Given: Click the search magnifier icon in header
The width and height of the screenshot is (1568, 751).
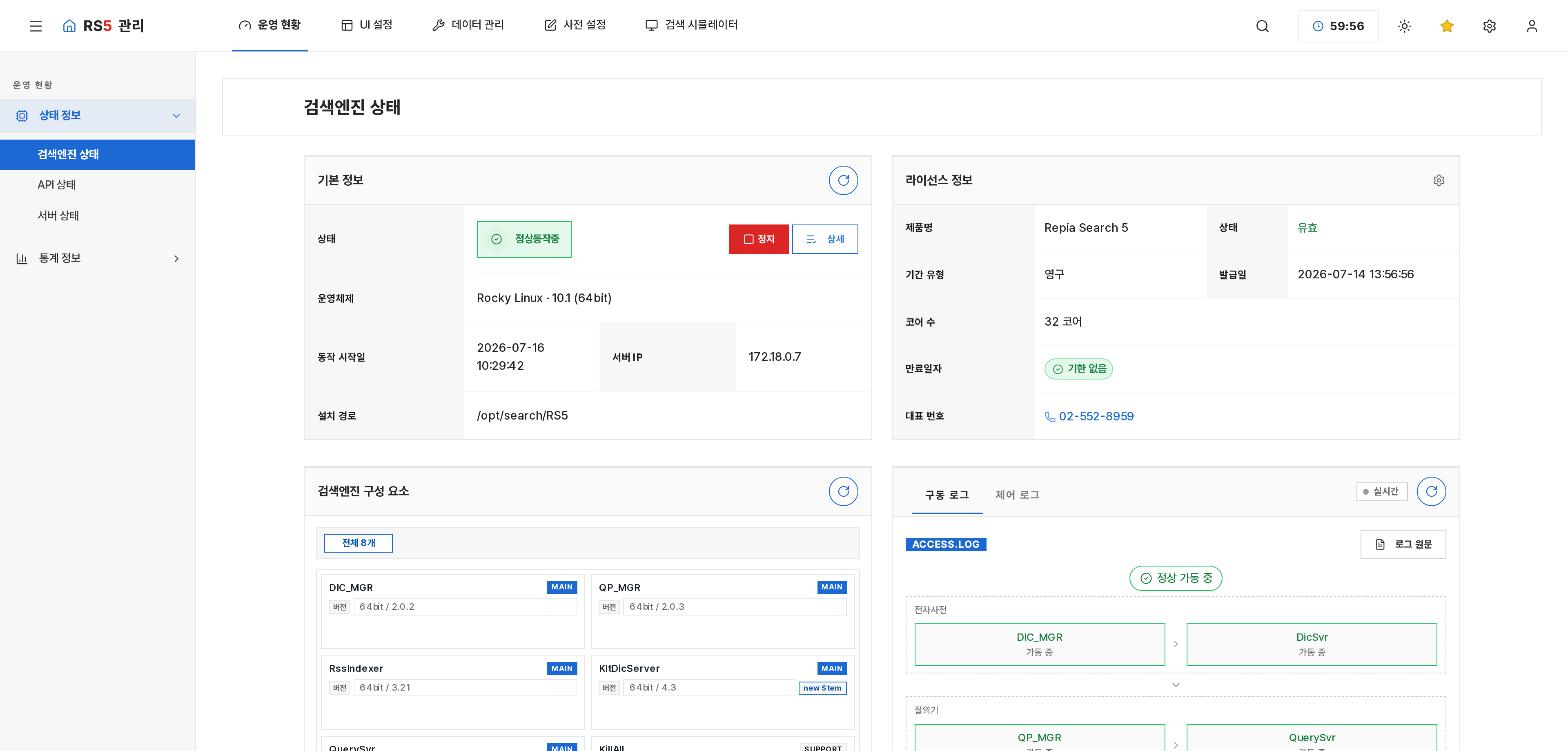Looking at the screenshot, I should [x=1263, y=26].
